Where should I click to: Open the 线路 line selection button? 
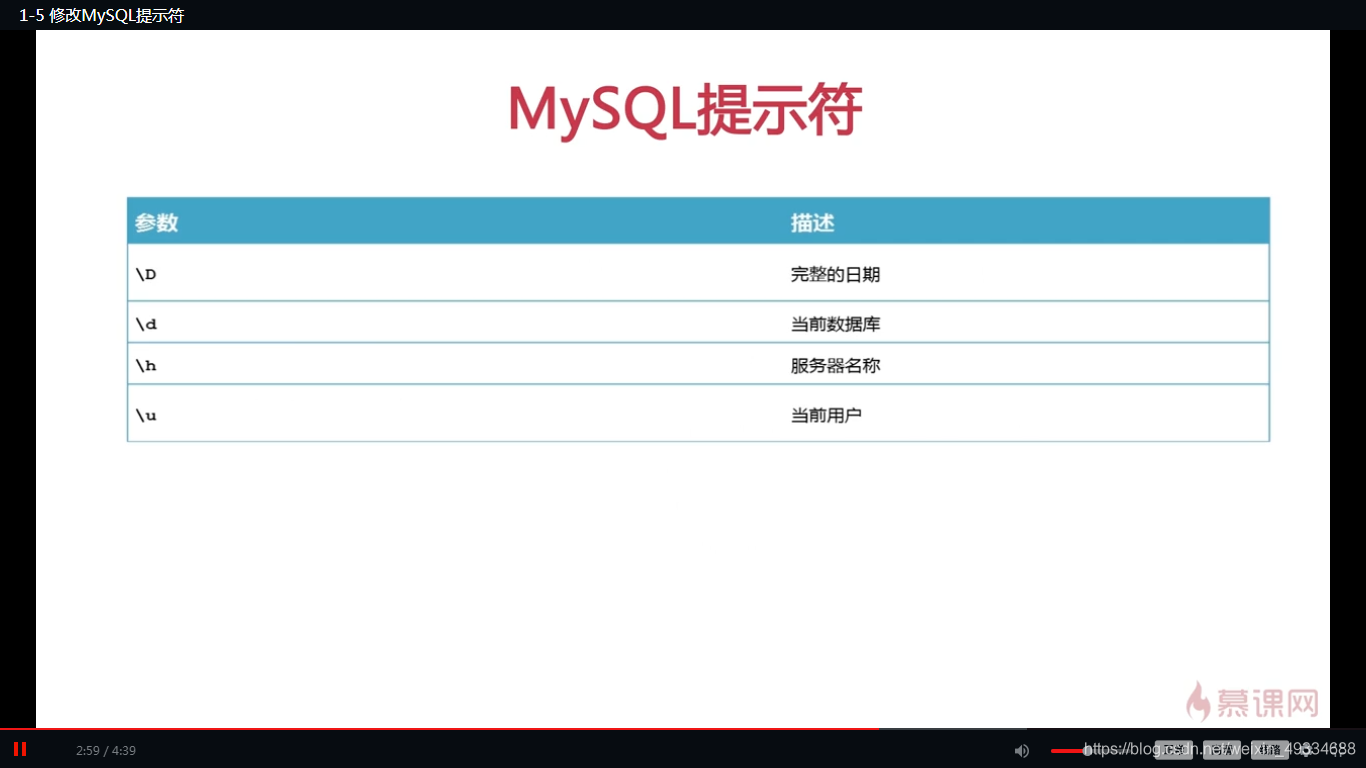coord(1270,750)
